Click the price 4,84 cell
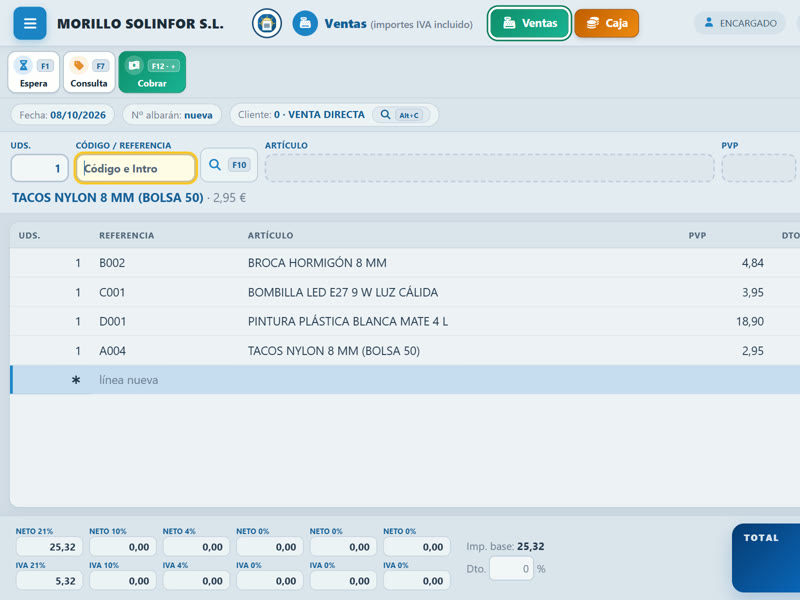 pyautogui.click(x=753, y=263)
